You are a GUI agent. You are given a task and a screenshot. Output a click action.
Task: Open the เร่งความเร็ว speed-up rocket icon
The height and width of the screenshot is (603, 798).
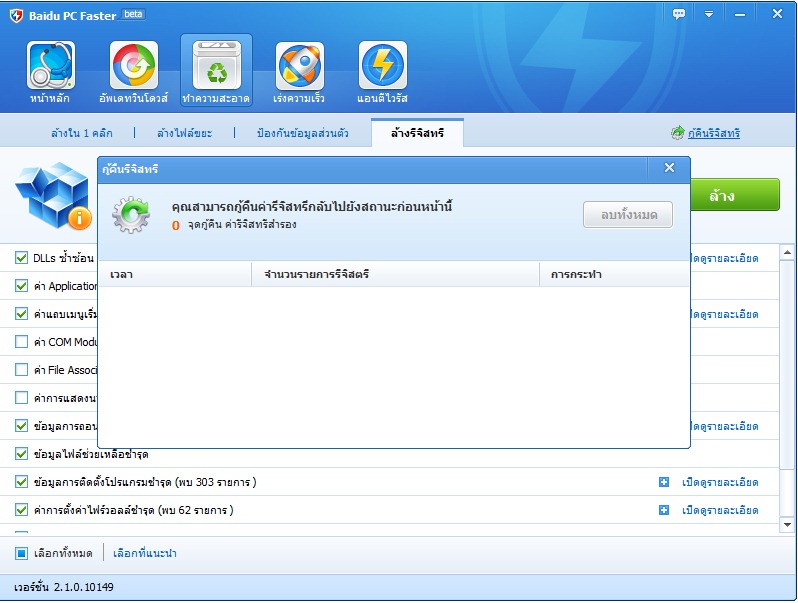[x=299, y=68]
